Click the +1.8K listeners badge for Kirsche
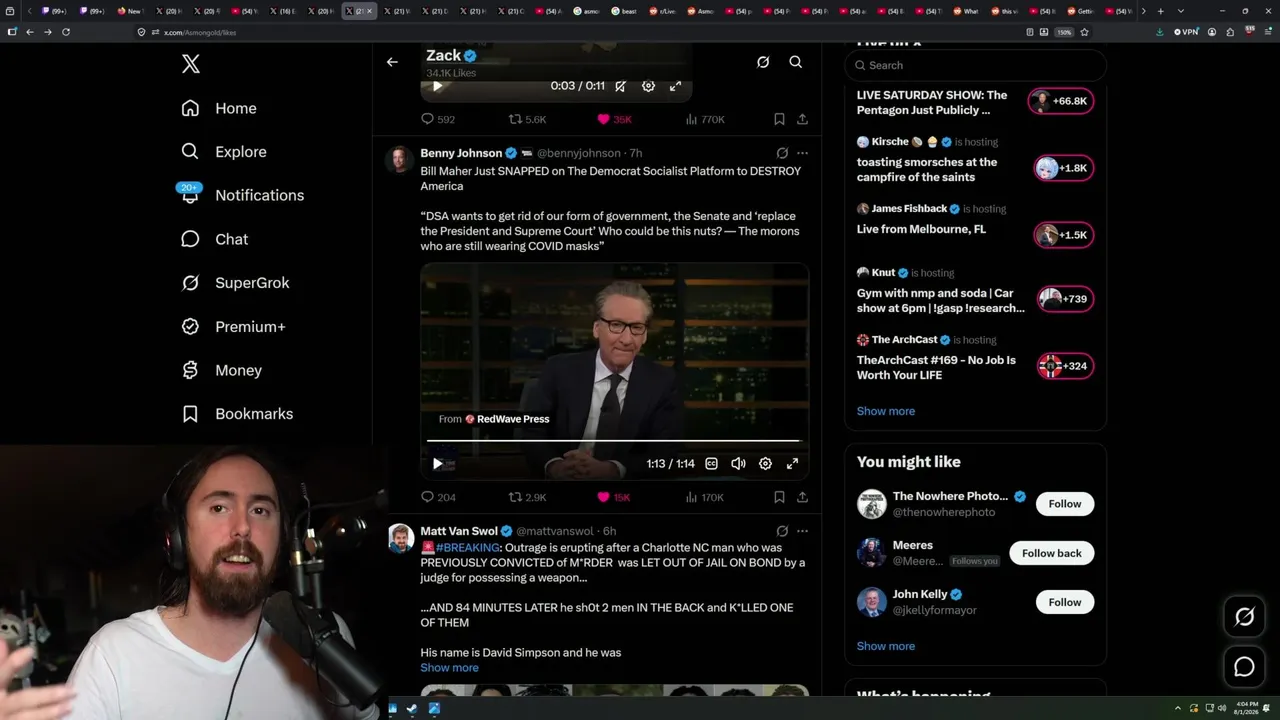Screen dimensions: 1280x720 (x=1064, y=168)
